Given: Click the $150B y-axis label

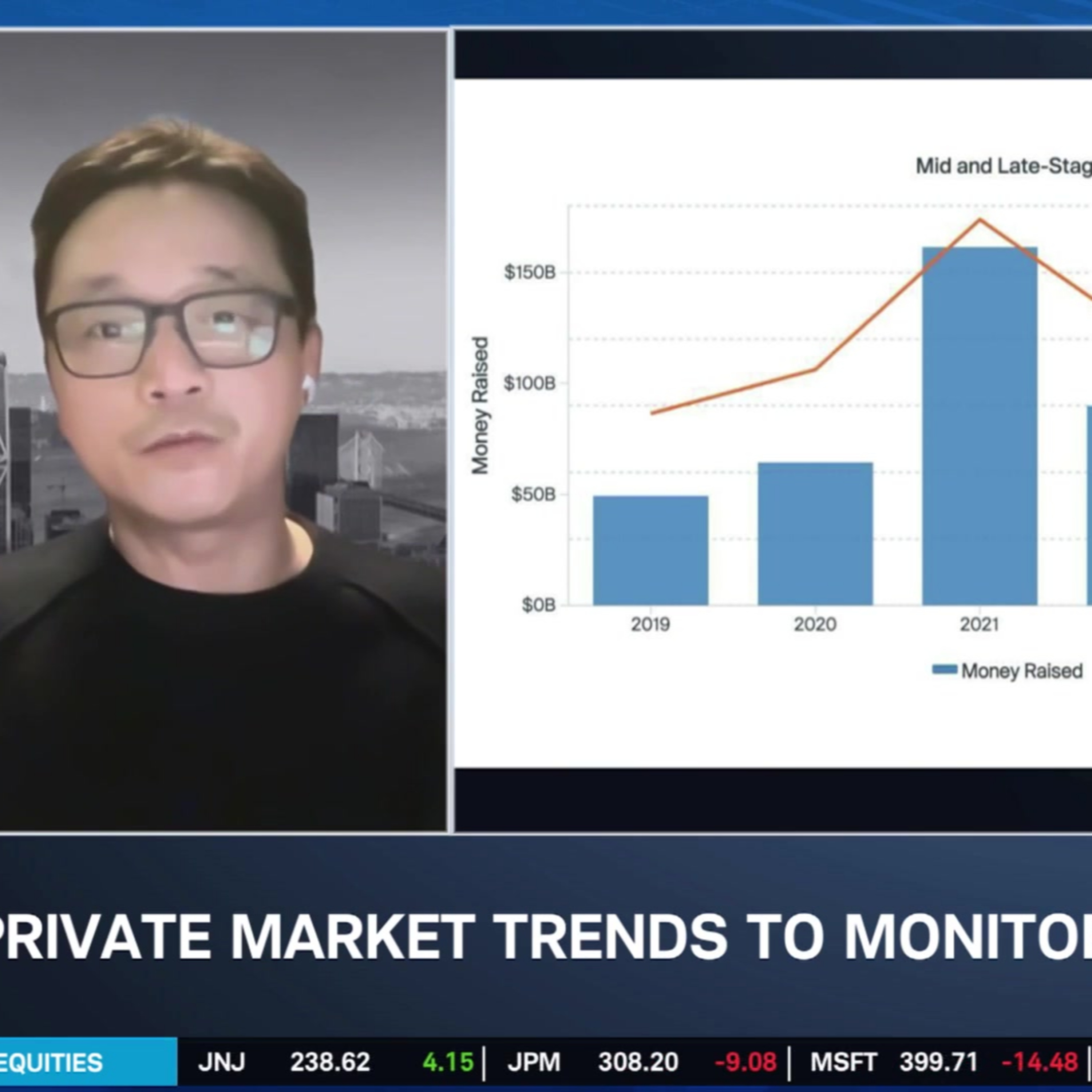Looking at the screenshot, I should tap(530, 272).
